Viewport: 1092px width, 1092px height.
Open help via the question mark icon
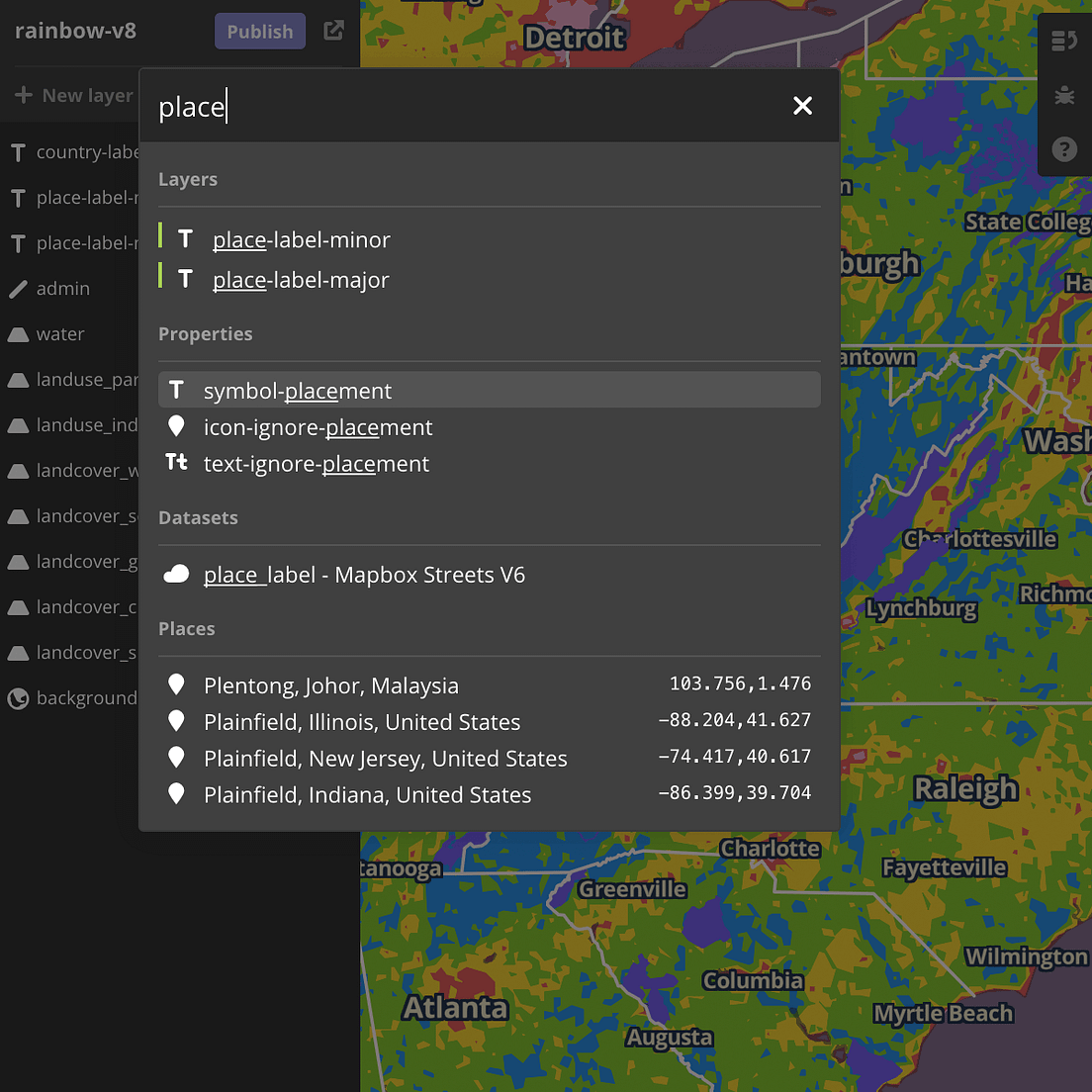click(x=1064, y=149)
